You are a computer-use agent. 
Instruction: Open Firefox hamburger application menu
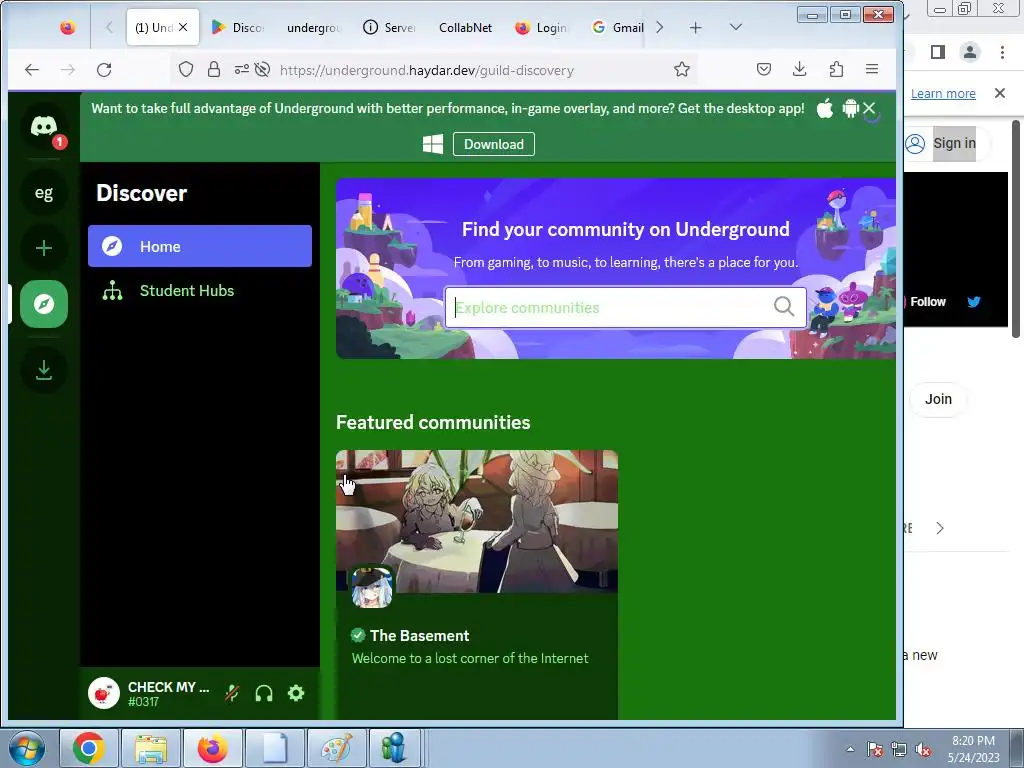(872, 69)
